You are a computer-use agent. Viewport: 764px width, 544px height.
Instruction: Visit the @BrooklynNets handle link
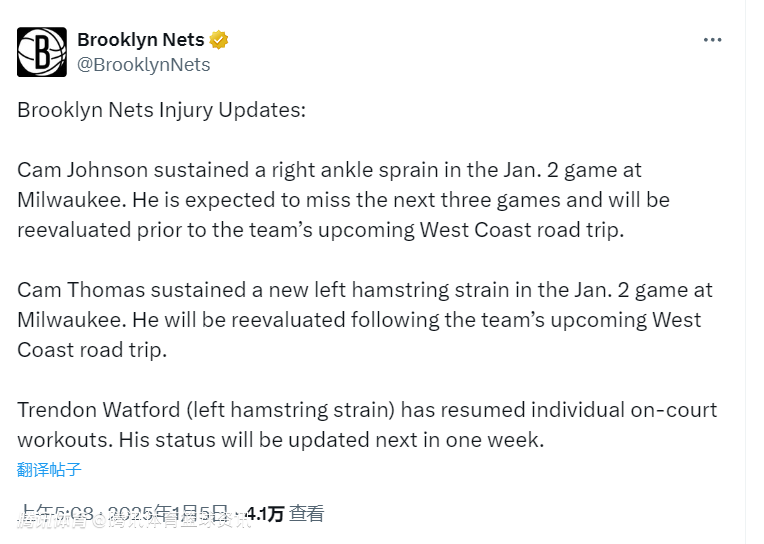pyautogui.click(x=144, y=65)
